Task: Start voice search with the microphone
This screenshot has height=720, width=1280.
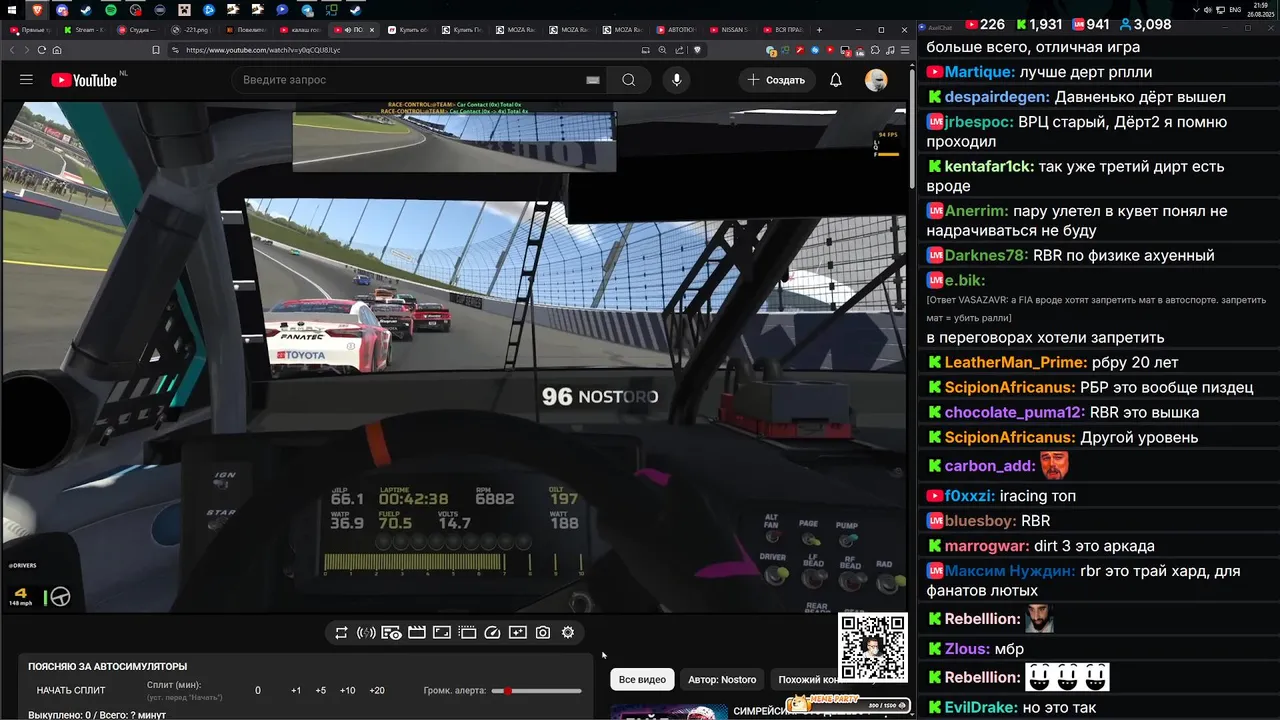Action: (677, 80)
